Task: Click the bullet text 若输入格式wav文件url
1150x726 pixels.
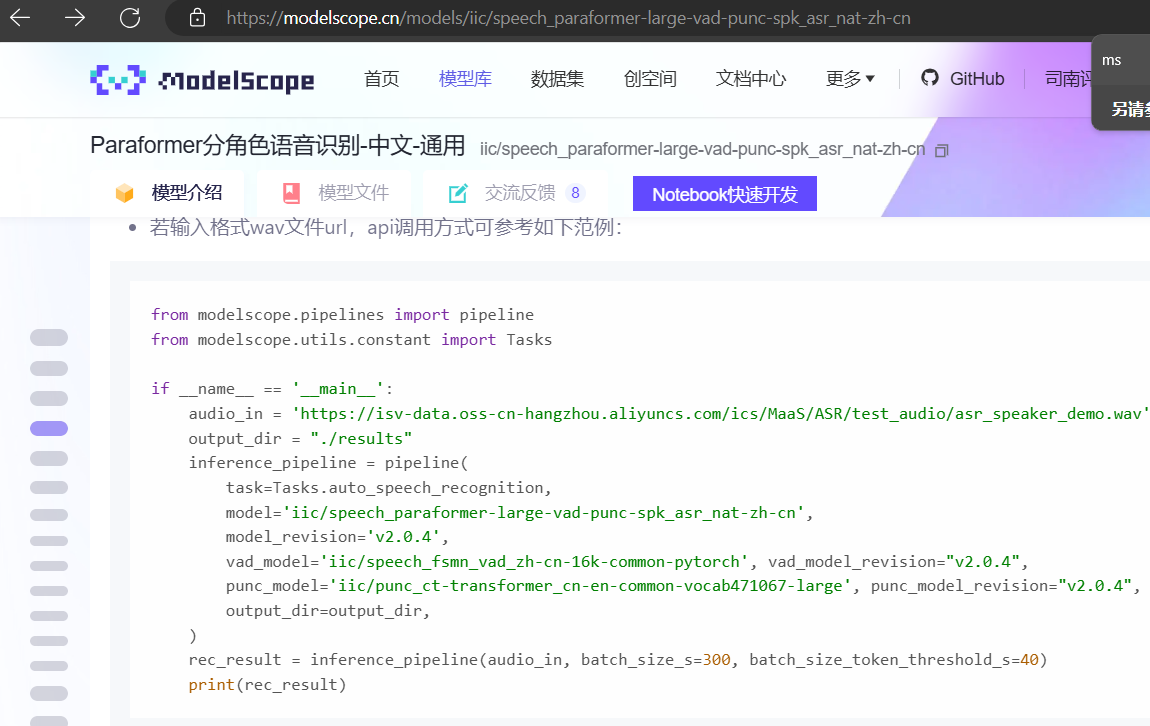Action: click(x=248, y=227)
